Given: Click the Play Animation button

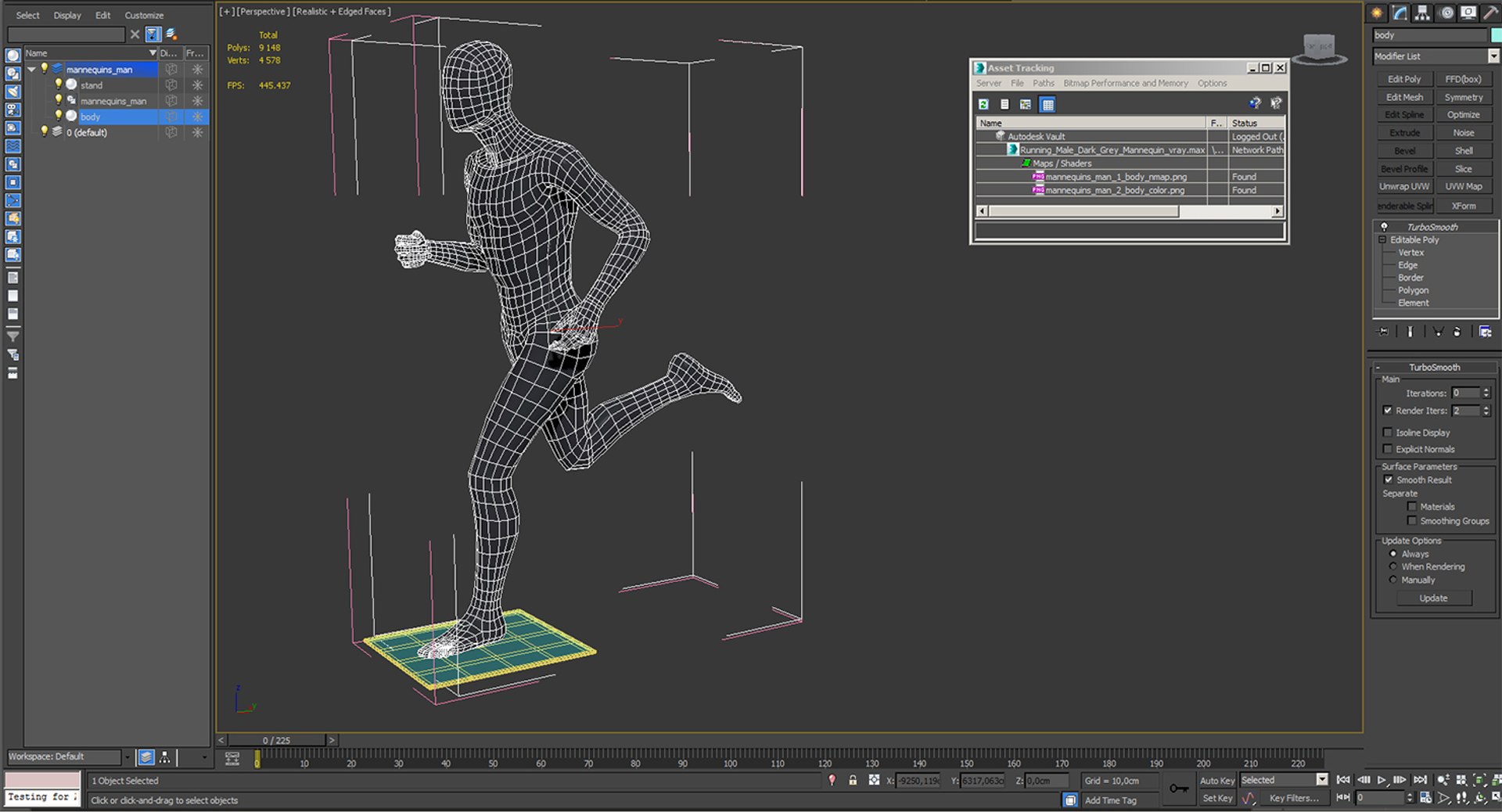Looking at the screenshot, I should [x=1382, y=780].
